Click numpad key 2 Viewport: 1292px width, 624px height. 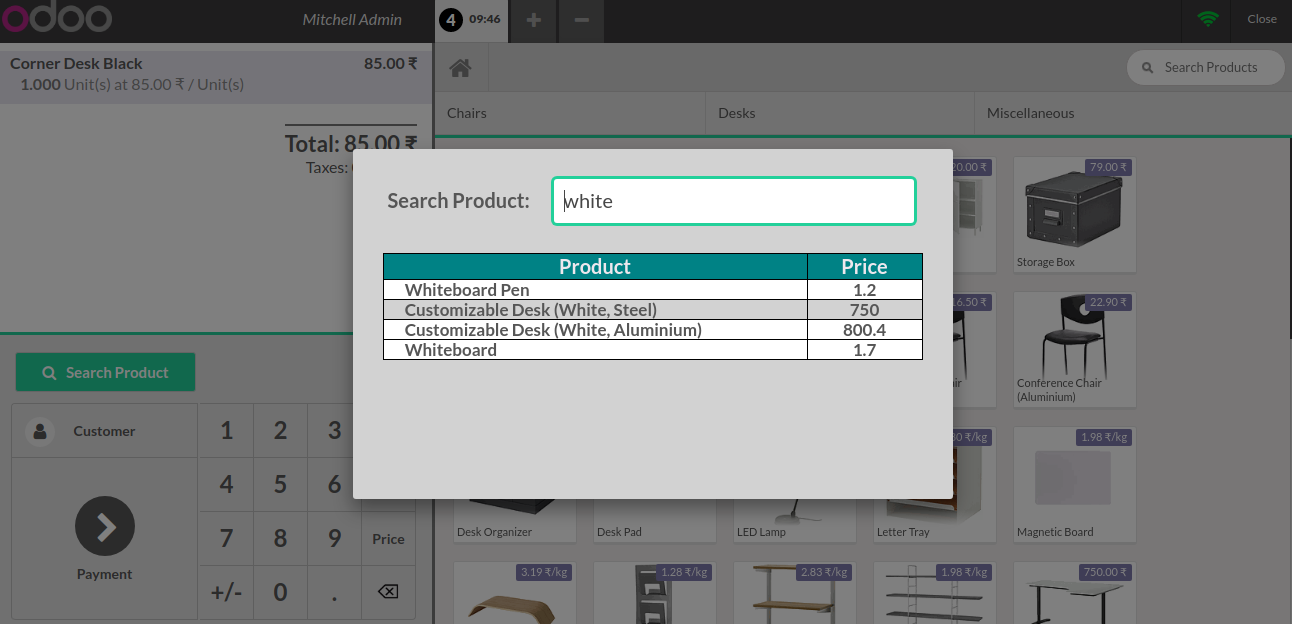[281, 431]
